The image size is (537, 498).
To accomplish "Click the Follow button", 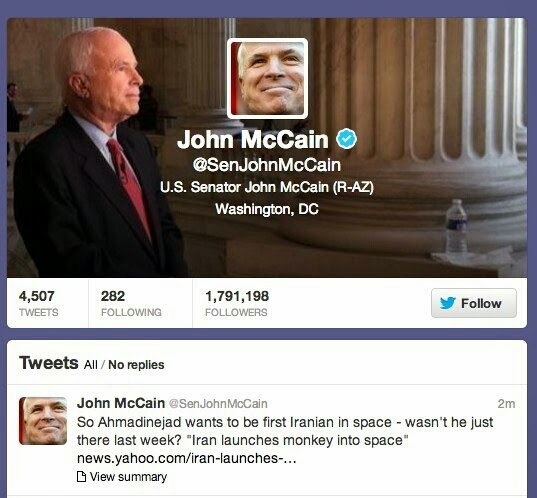I will (x=474, y=303).
